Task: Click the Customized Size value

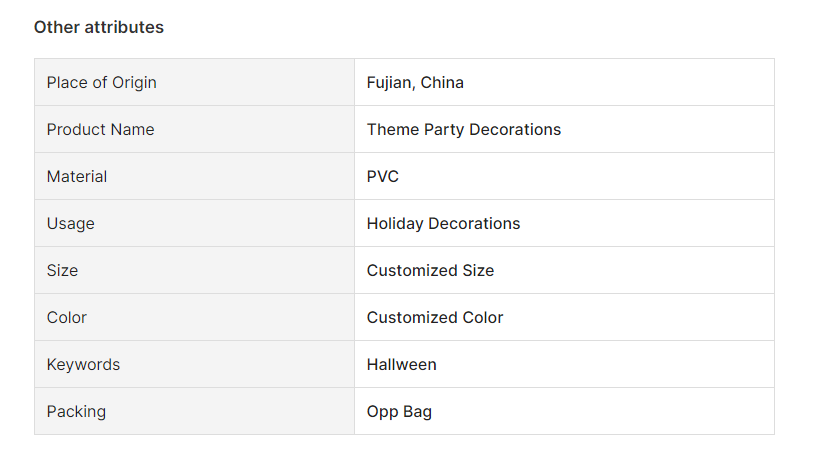Action: (x=430, y=270)
